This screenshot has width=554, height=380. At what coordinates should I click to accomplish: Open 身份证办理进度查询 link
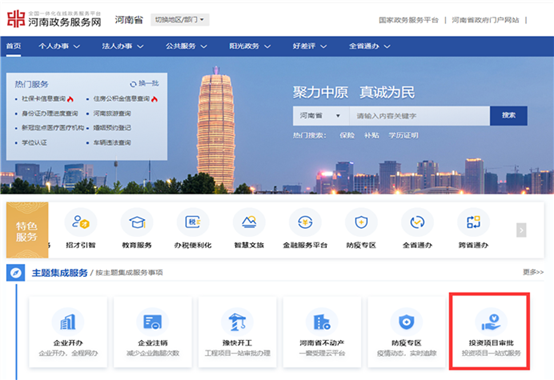click(50, 113)
